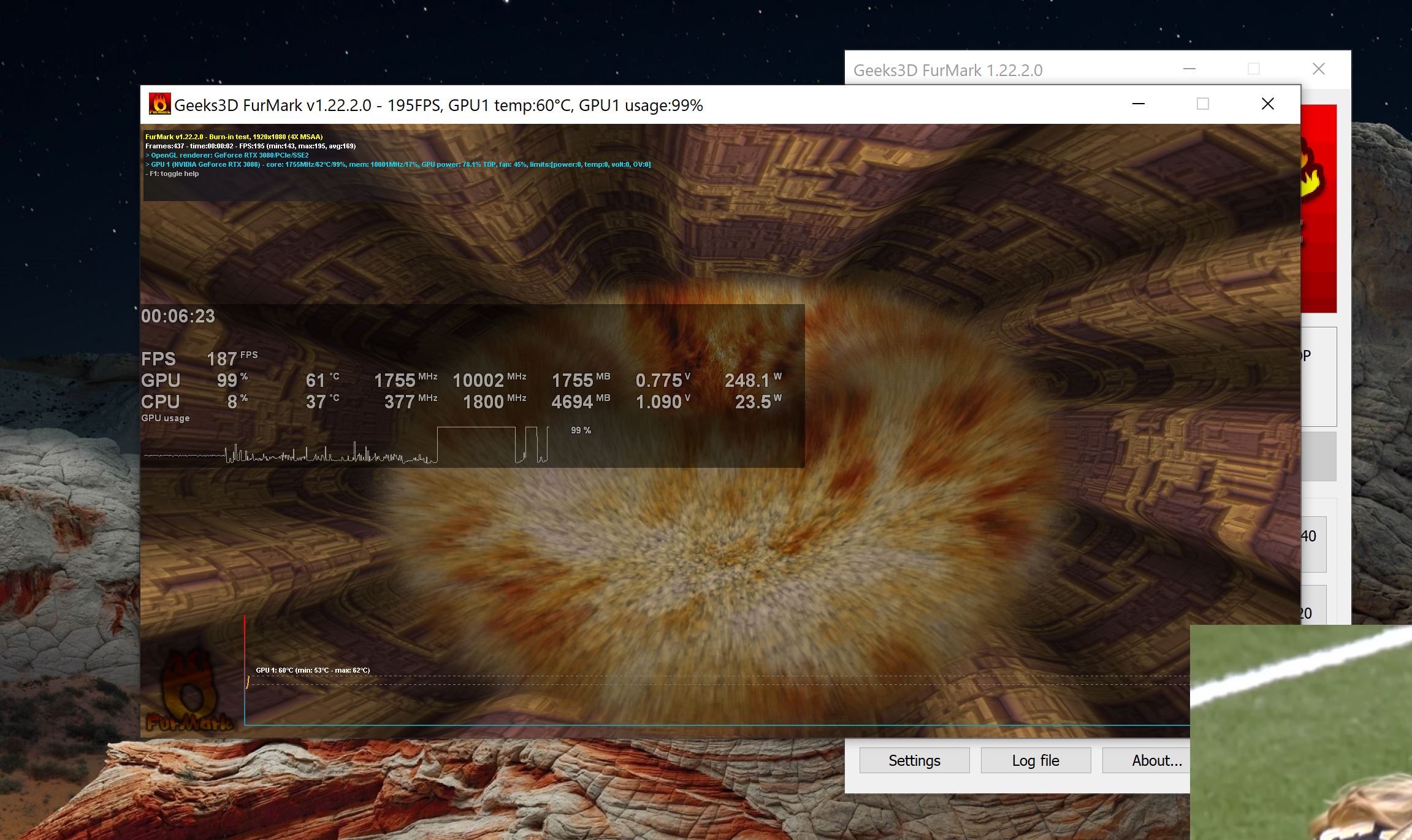Click the 00:06:23 timer readout
The image size is (1412, 840).
(178, 316)
